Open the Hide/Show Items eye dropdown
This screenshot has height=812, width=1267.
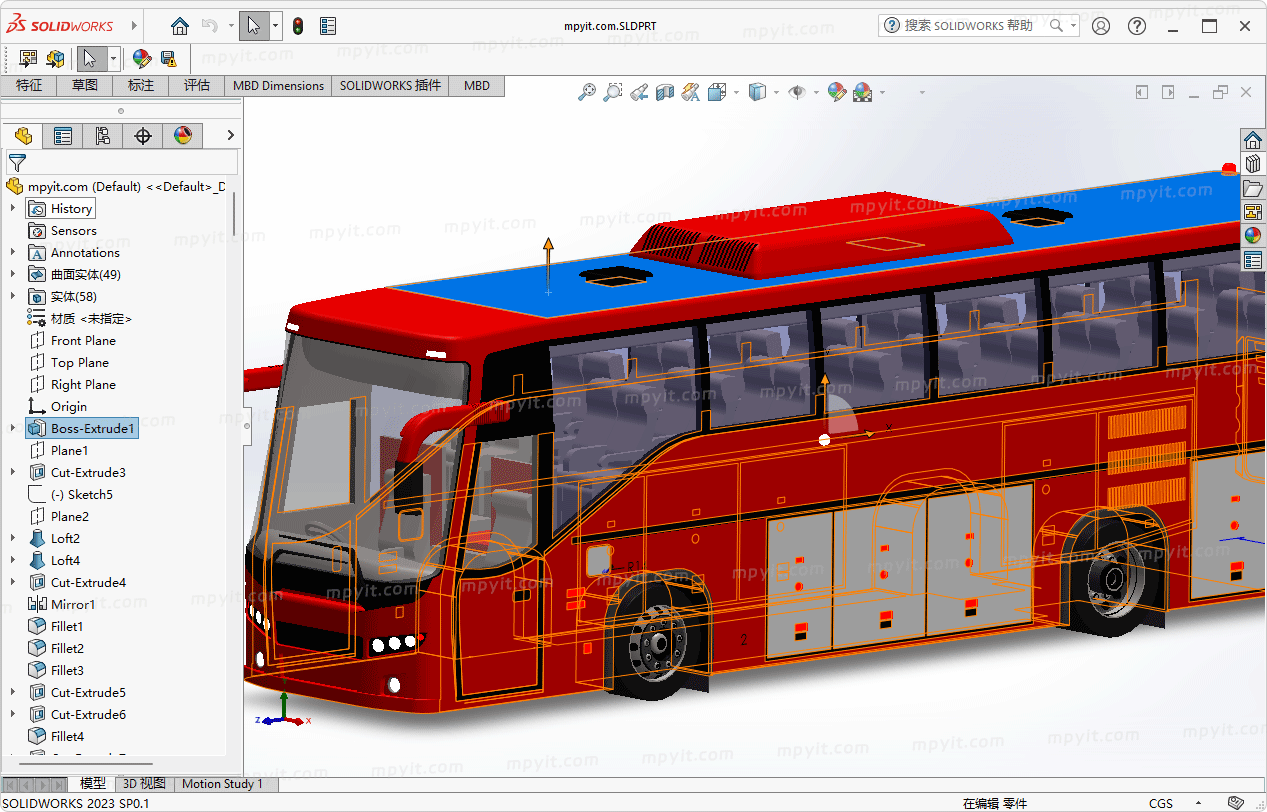click(817, 93)
